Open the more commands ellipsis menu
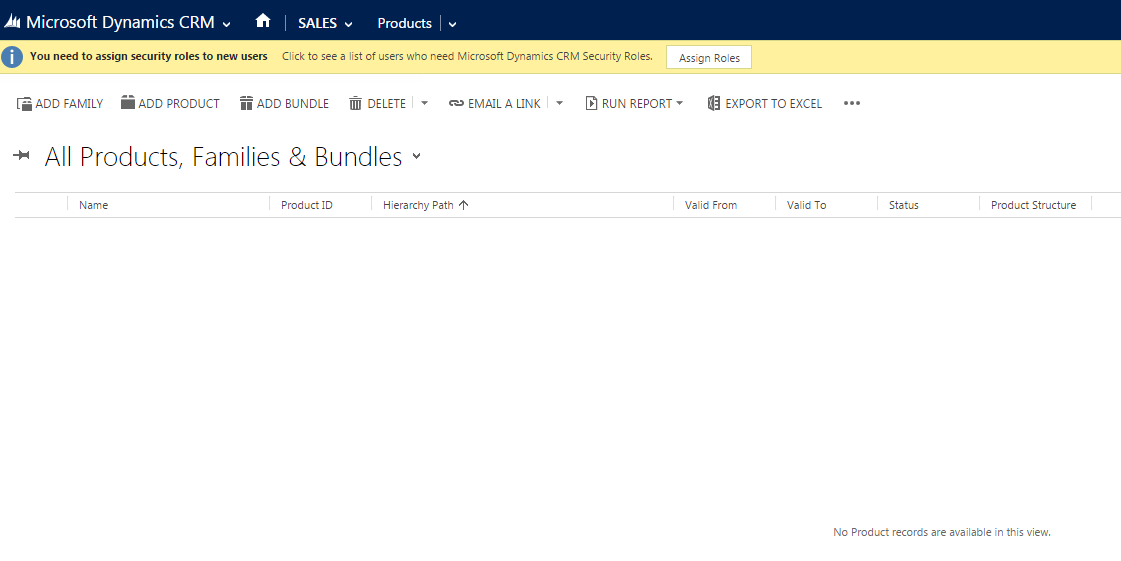This screenshot has height=561, width=1121. coord(852,103)
